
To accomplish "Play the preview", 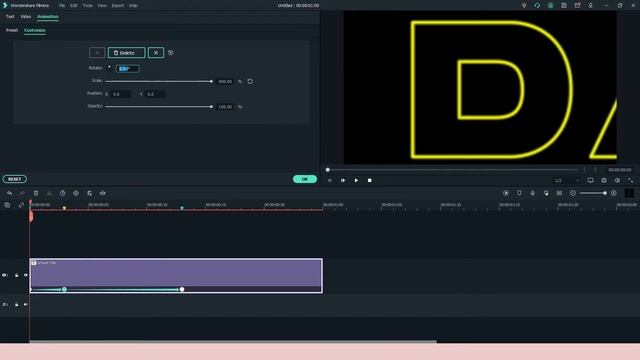I will 356,180.
